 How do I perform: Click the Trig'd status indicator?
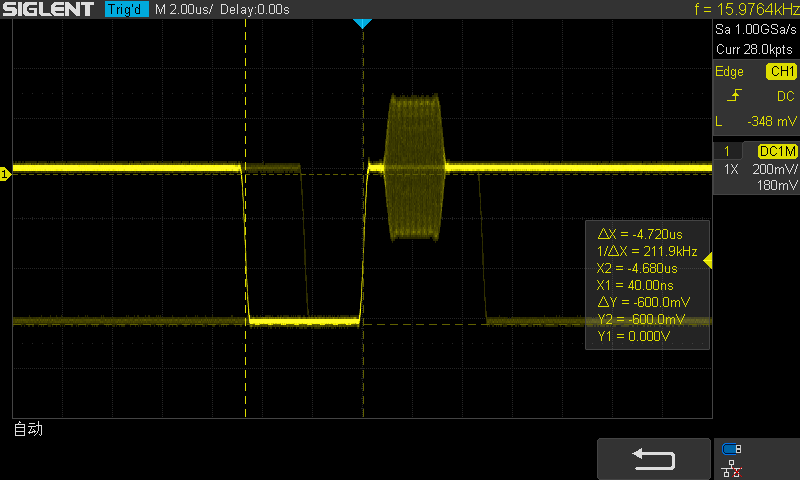(x=127, y=9)
